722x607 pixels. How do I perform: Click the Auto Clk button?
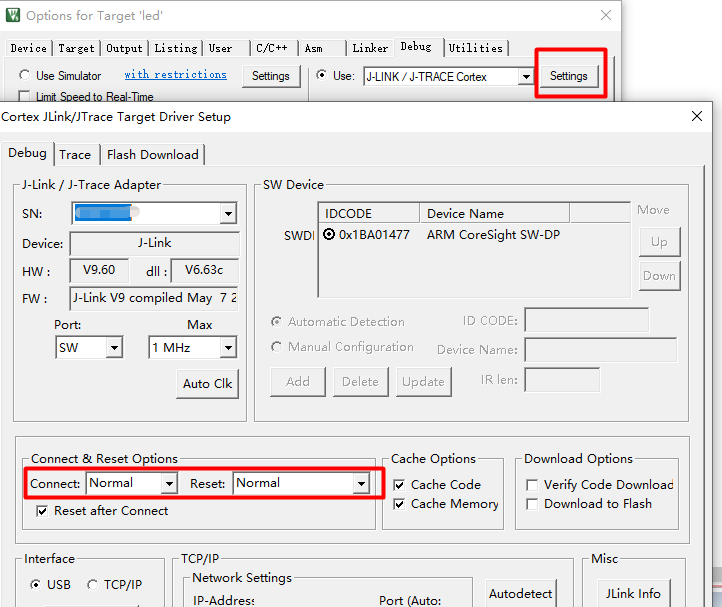208,384
